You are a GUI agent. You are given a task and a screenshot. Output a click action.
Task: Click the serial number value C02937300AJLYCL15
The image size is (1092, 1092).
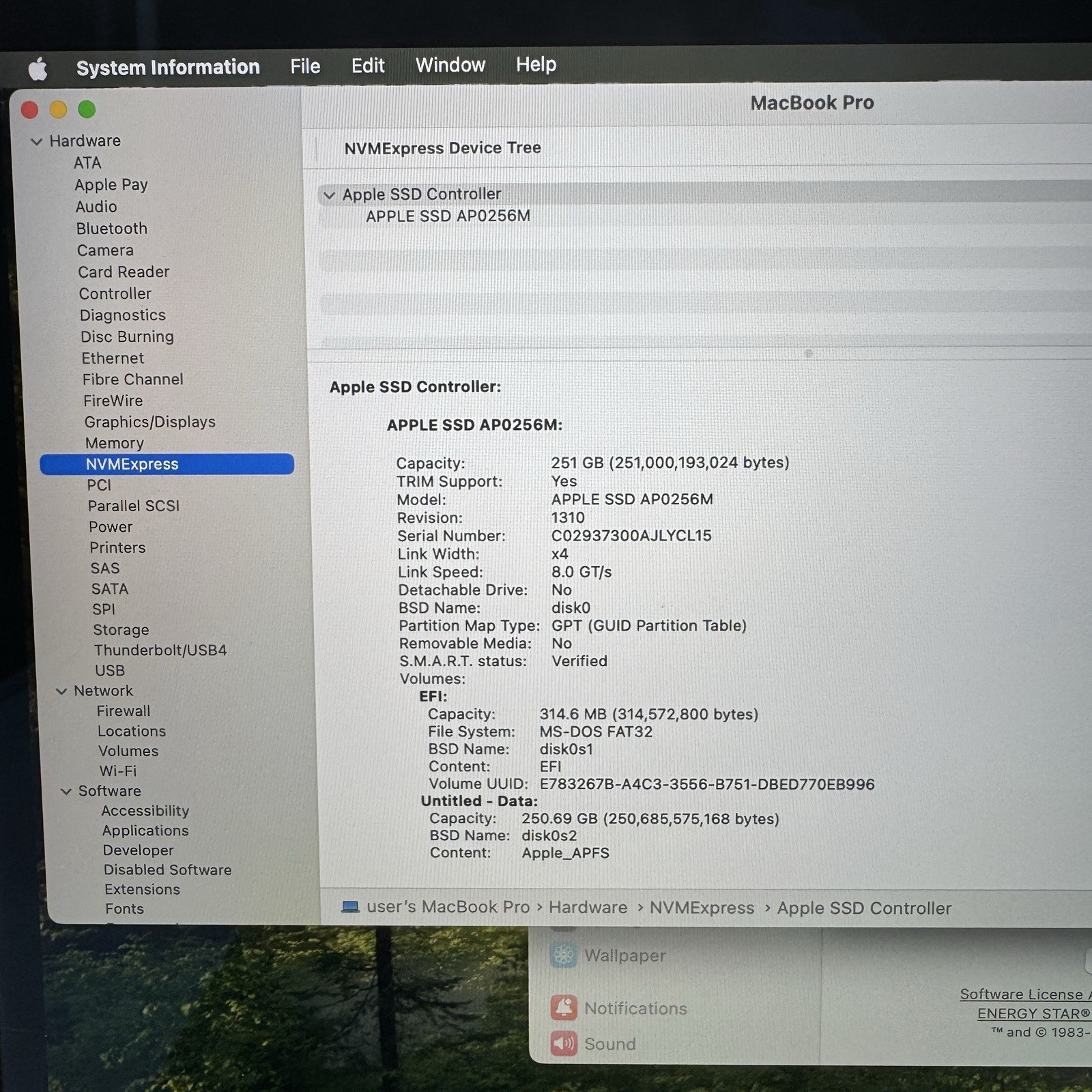click(x=631, y=536)
